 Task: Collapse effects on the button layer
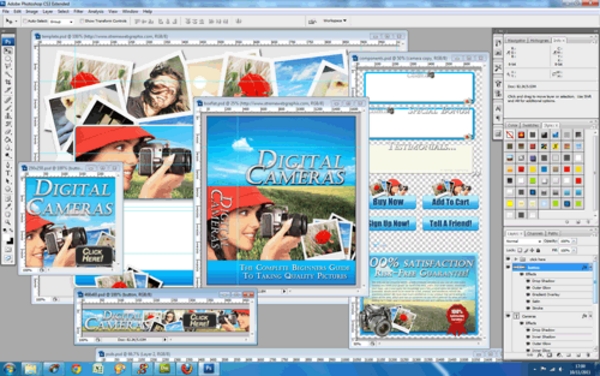point(590,267)
